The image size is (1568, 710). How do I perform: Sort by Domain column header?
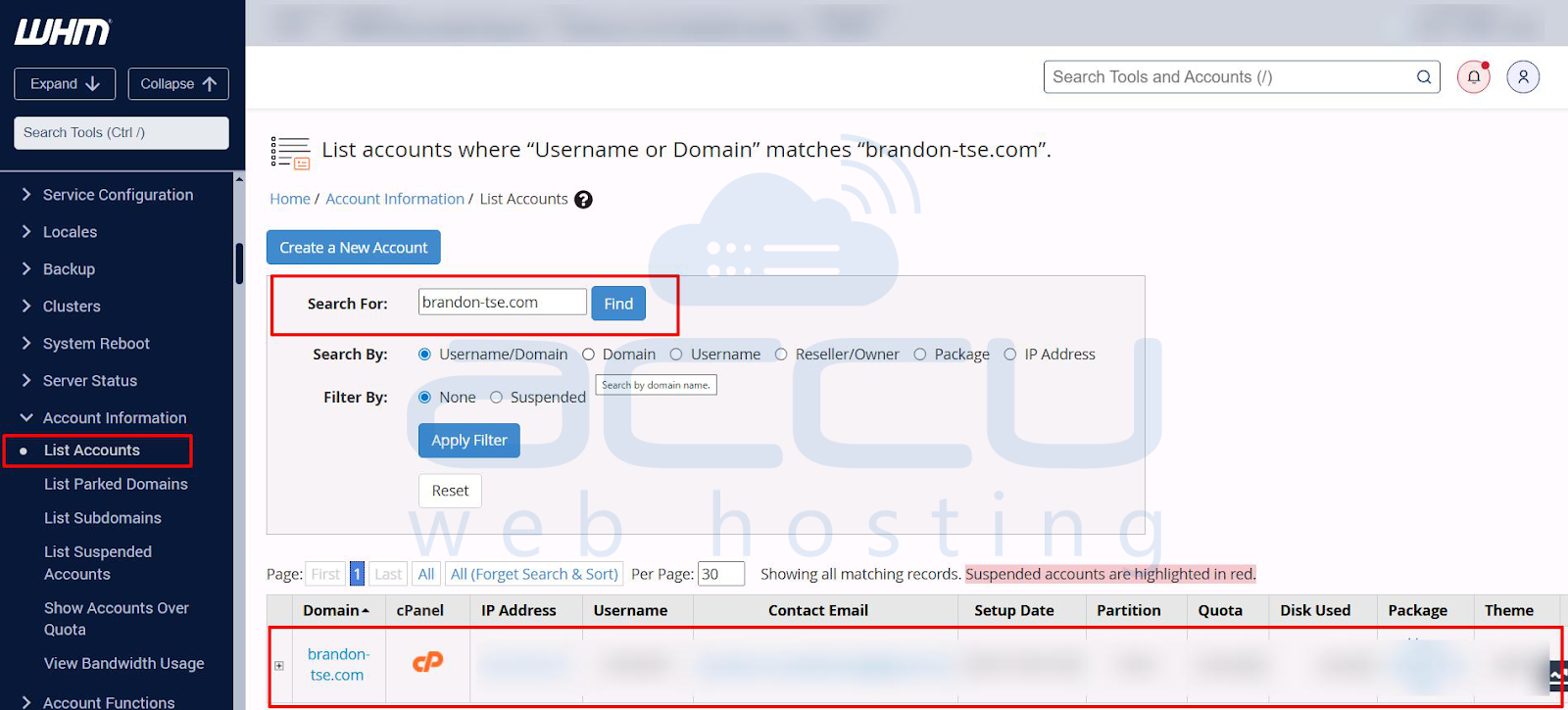[336, 610]
